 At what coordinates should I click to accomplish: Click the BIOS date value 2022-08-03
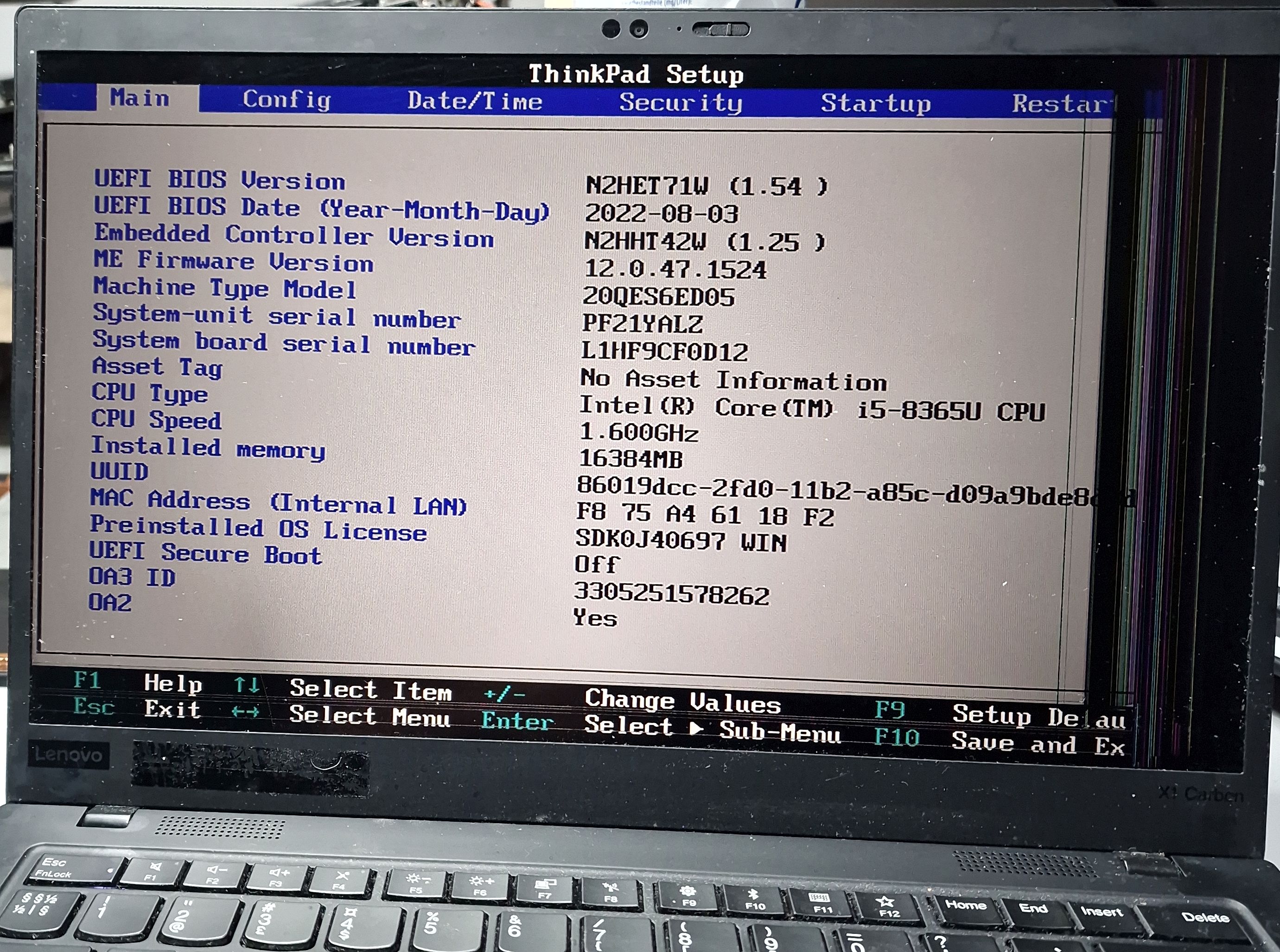point(661,214)
